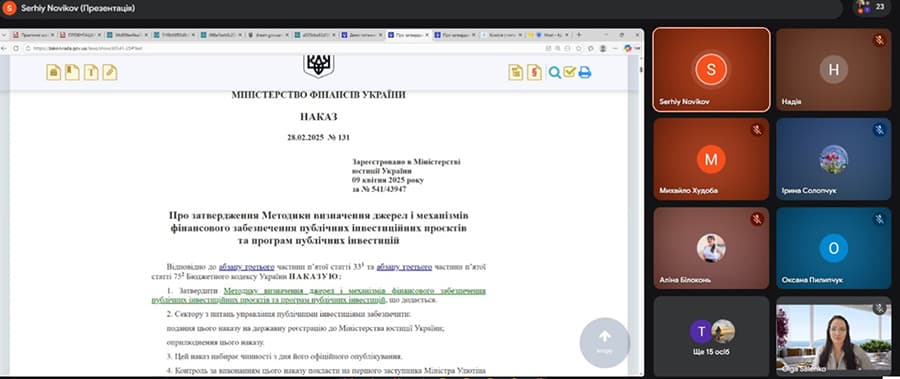Open the participant count showing 23
This screenshot has height=379, width=900.
point(871,8)
